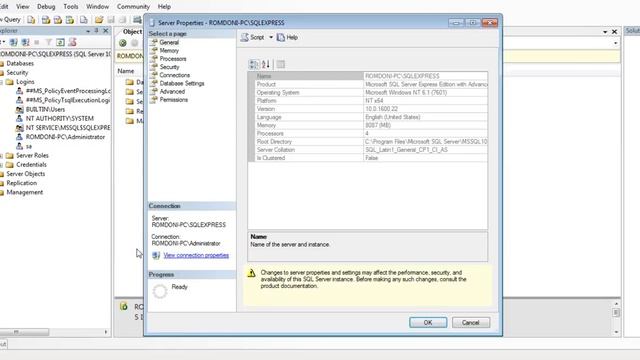Click the connection properties icon beside the link

[156, 255]
